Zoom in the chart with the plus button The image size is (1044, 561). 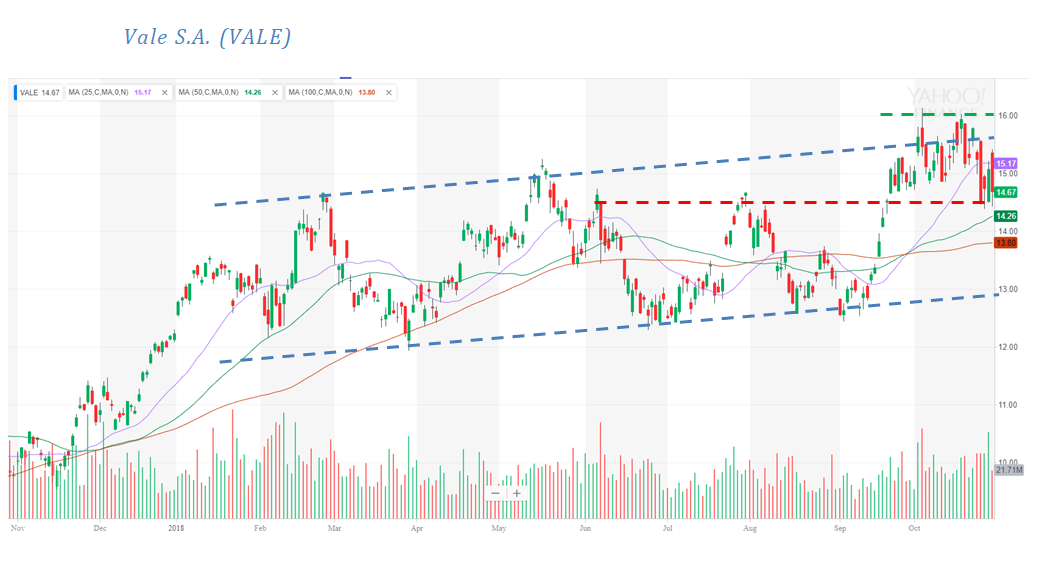pyautogui.click(x=517, y=493)
